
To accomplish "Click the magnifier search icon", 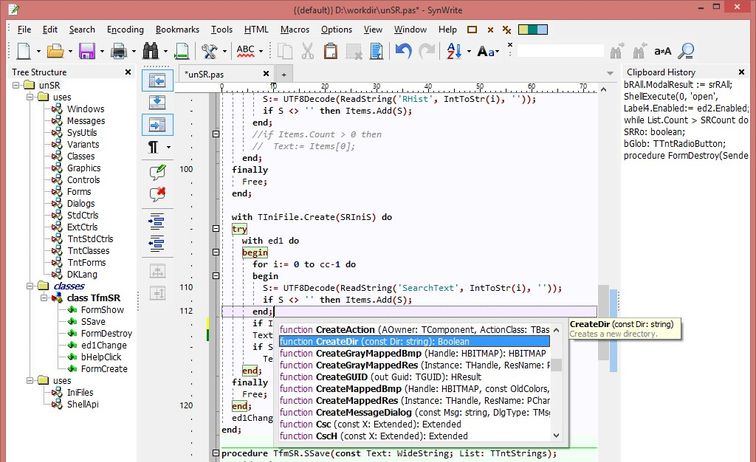I will [x=686, y=51].
